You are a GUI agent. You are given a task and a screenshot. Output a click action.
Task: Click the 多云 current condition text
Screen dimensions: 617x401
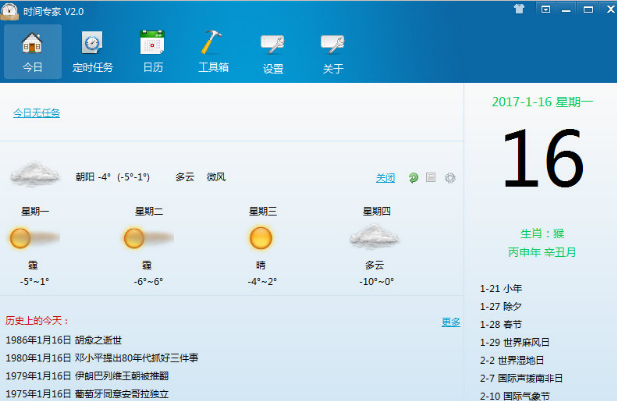click(x=185, y=177)
